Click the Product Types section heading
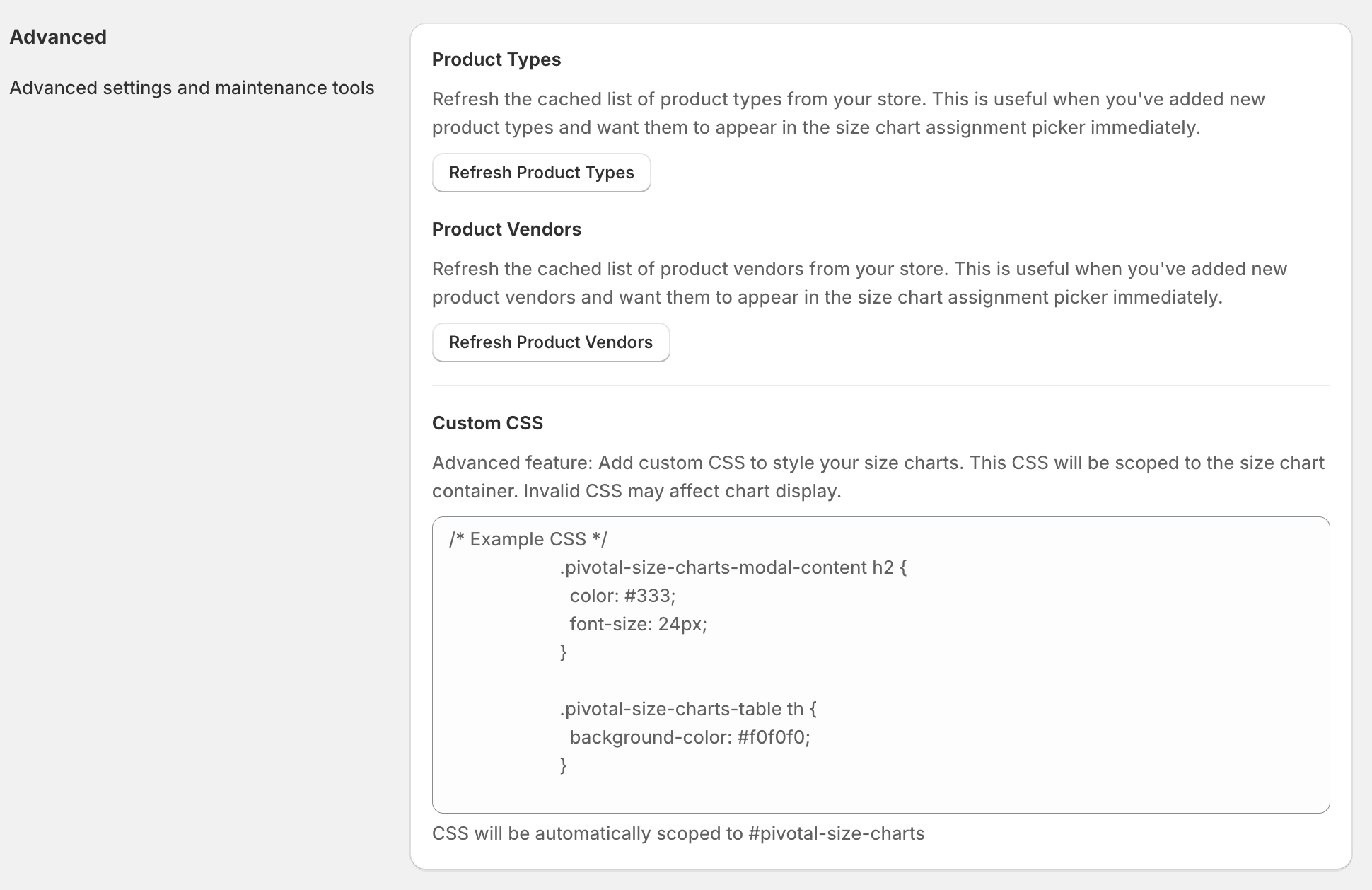Screen dimensions: 1372x890 (496, 59)
